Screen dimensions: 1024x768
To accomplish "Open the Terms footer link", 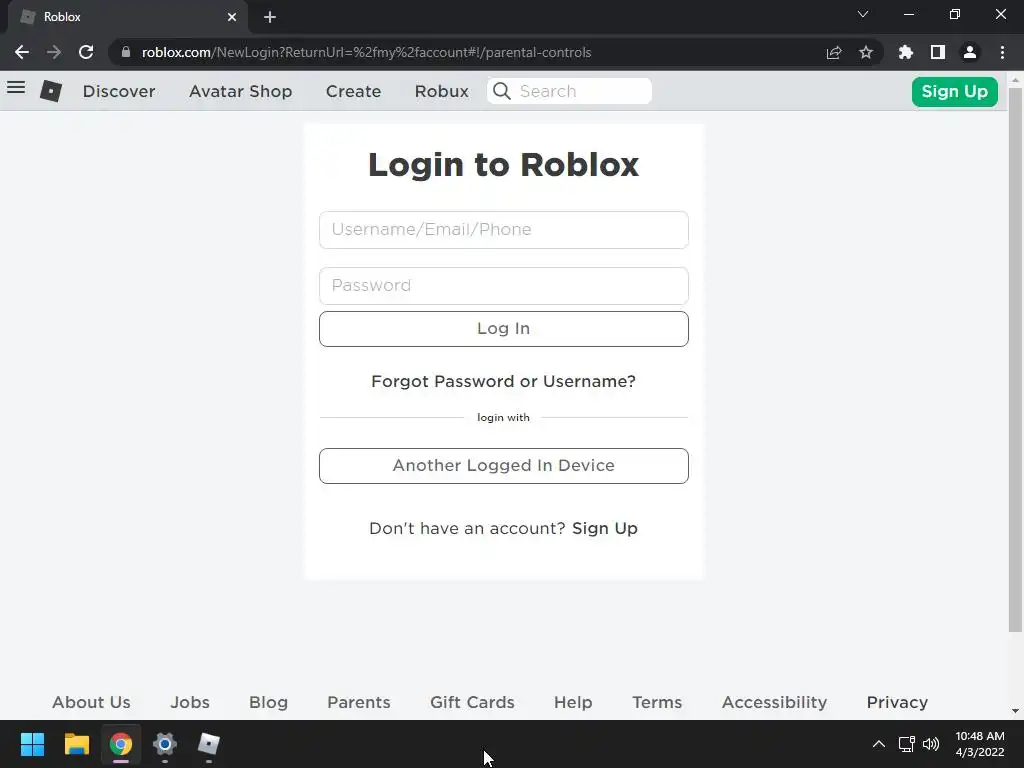I will coord(657,702).
